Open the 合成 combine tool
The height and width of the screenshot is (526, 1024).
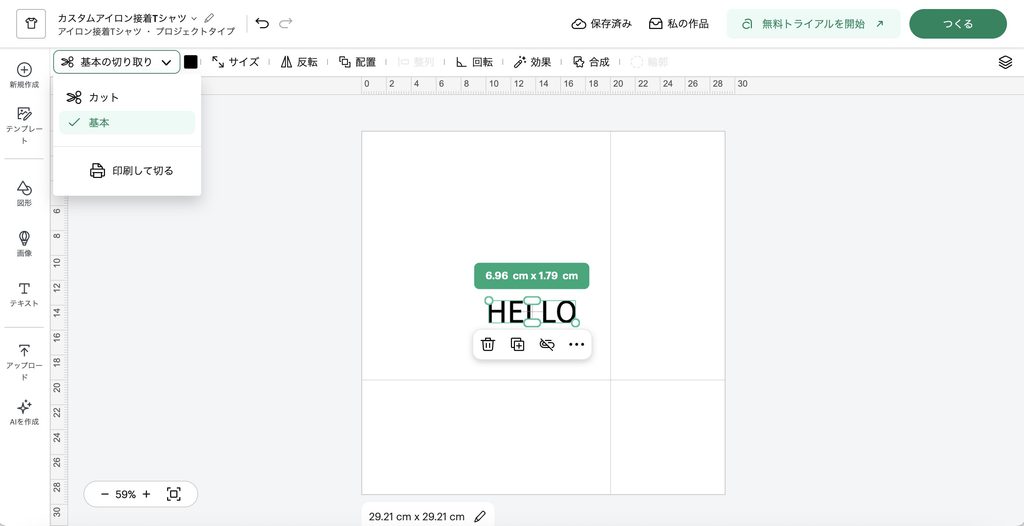click(591, 62)
